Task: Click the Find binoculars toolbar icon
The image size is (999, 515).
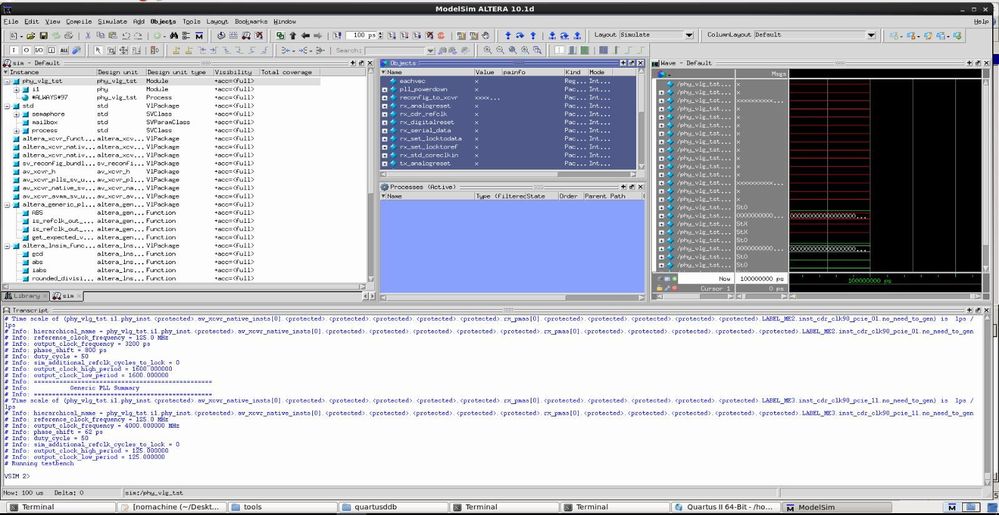Action: [x=173, y=36]
